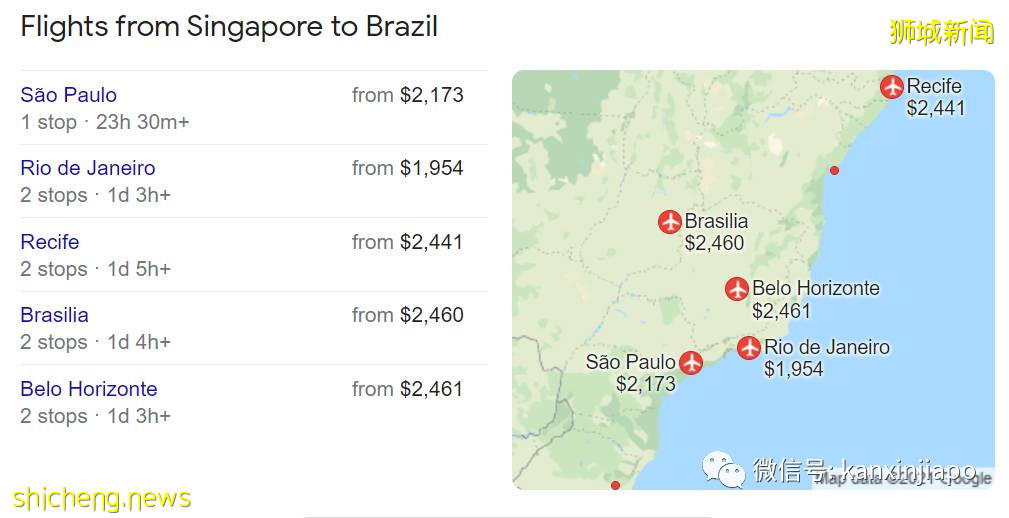The width and height of the screenshot is (1009, 518).
Task: Select the Belo Horizonte airplane pin
Action: coord(737,289)
